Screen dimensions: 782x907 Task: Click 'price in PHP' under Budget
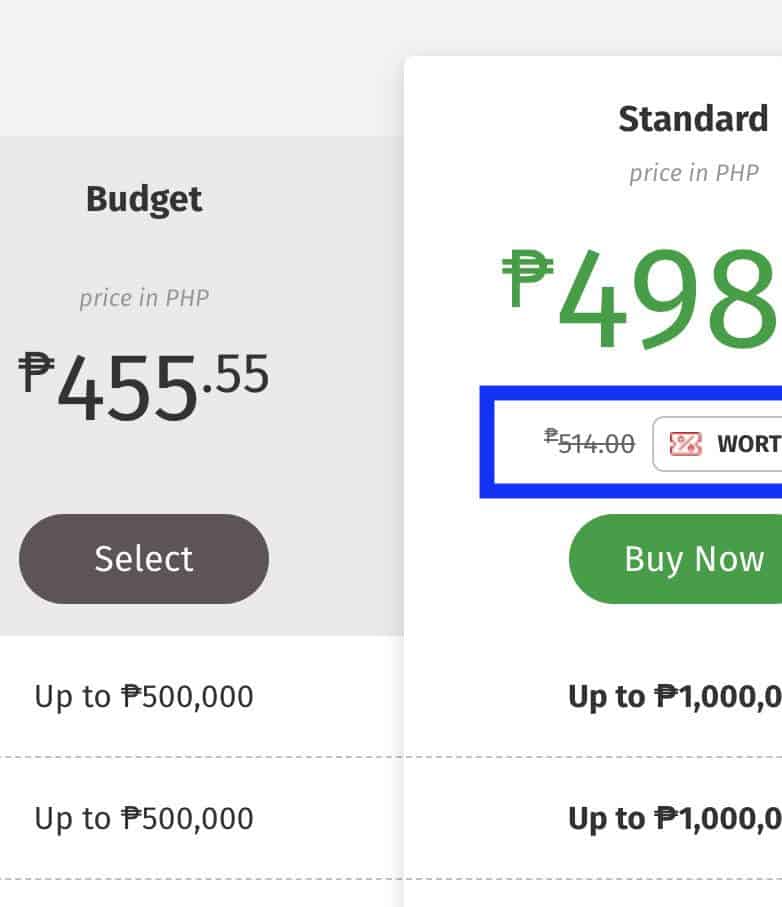pos(144,298)
